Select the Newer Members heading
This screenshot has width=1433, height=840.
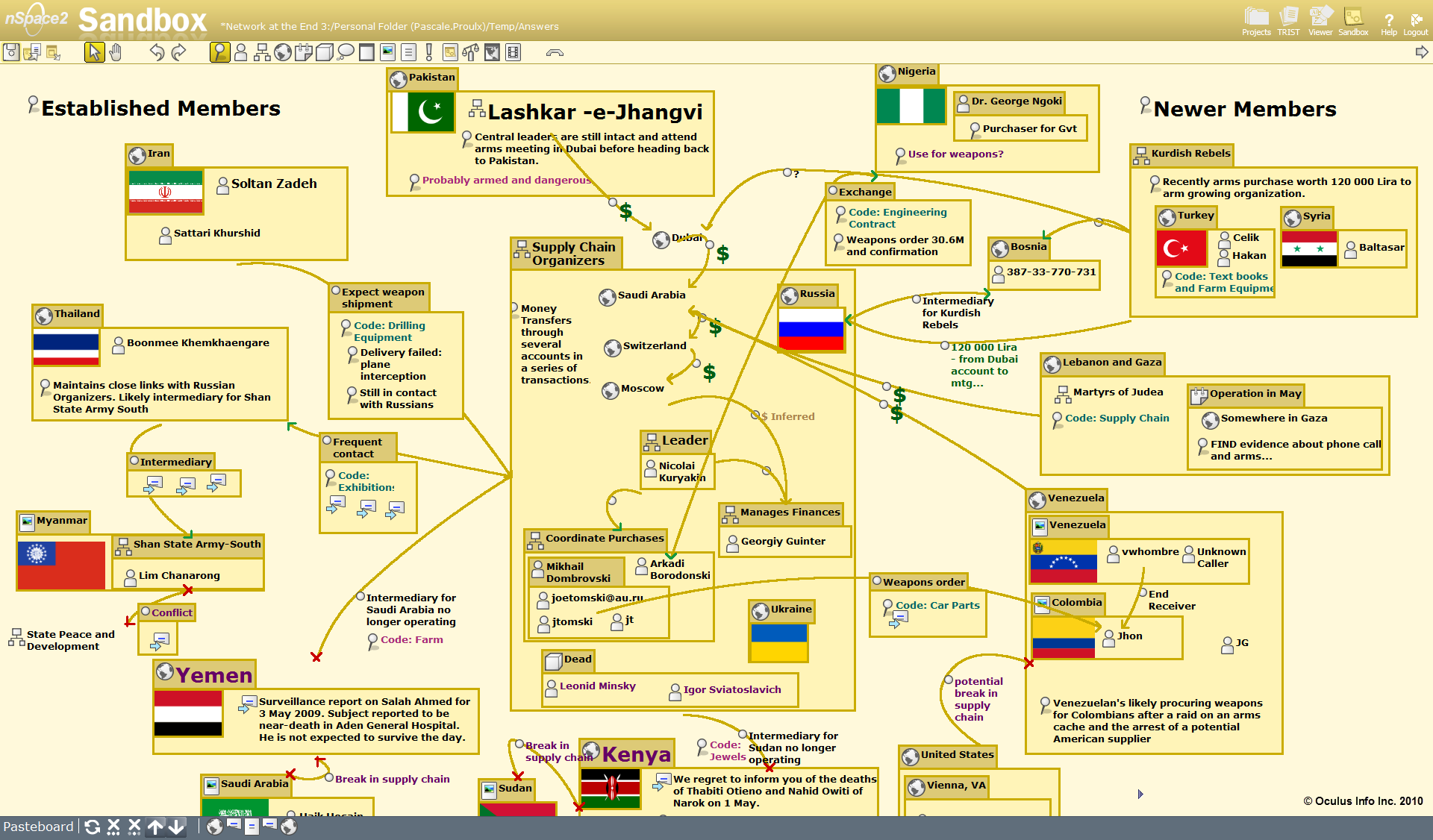1245,110
